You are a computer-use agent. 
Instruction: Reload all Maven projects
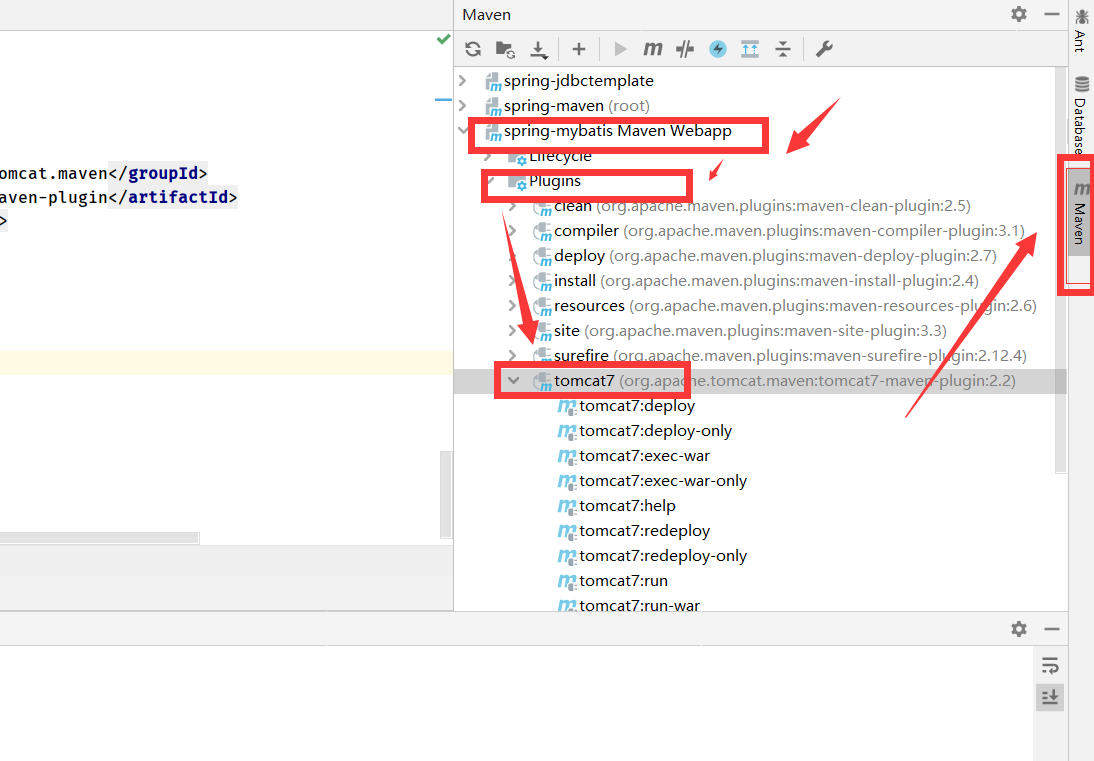coord(473,49)
